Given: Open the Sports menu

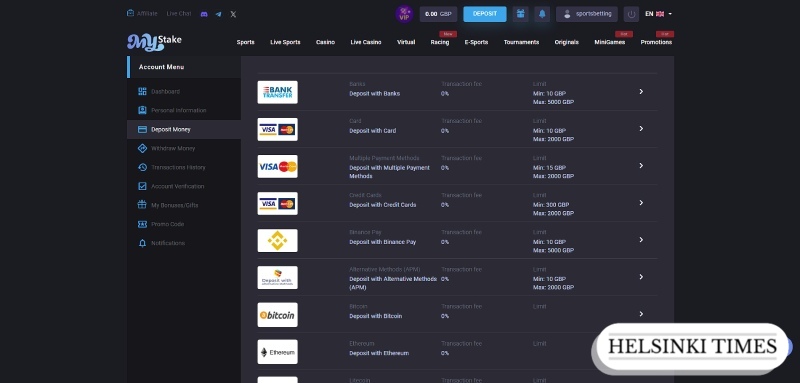Looking at the screenshot, I should [x=245, y=42].
